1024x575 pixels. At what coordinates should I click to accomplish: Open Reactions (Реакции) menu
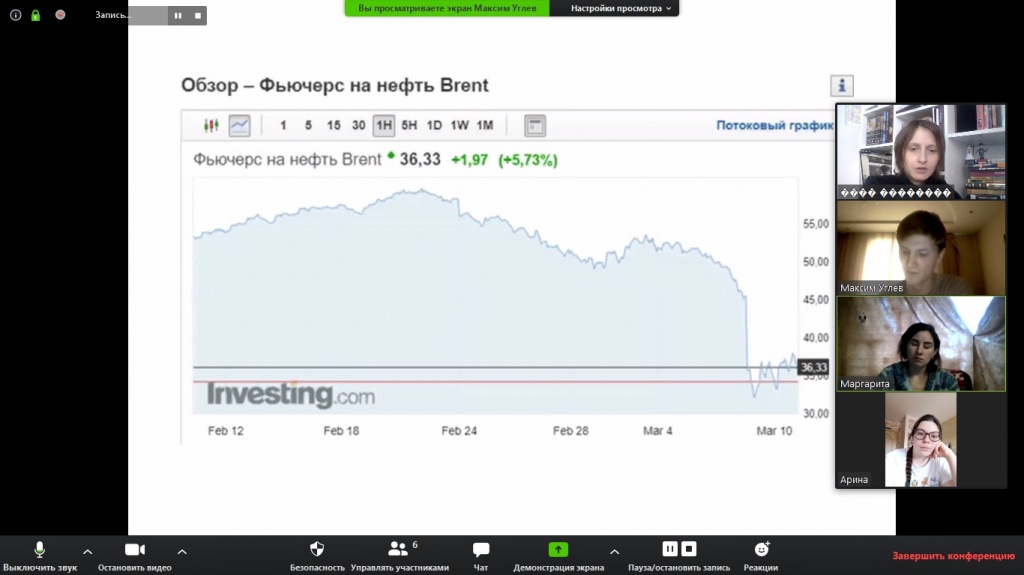pos(761,554)
